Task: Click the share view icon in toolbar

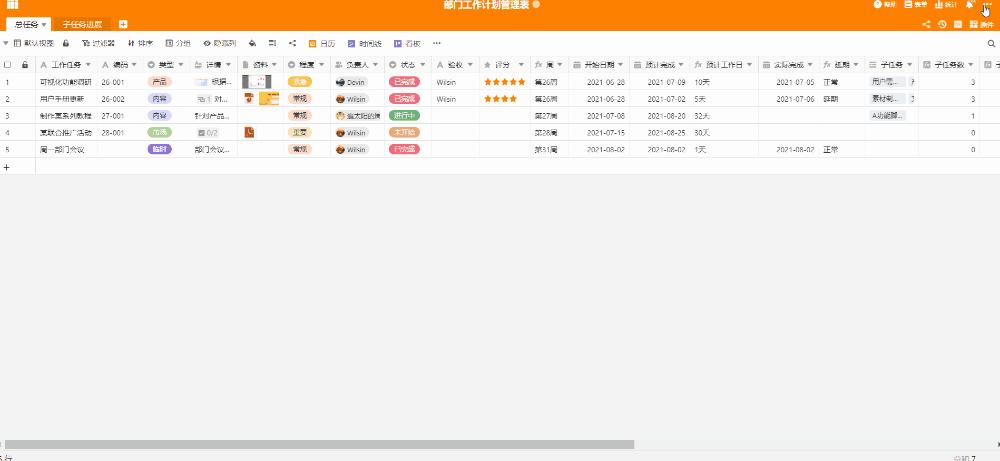Action: 292,44
